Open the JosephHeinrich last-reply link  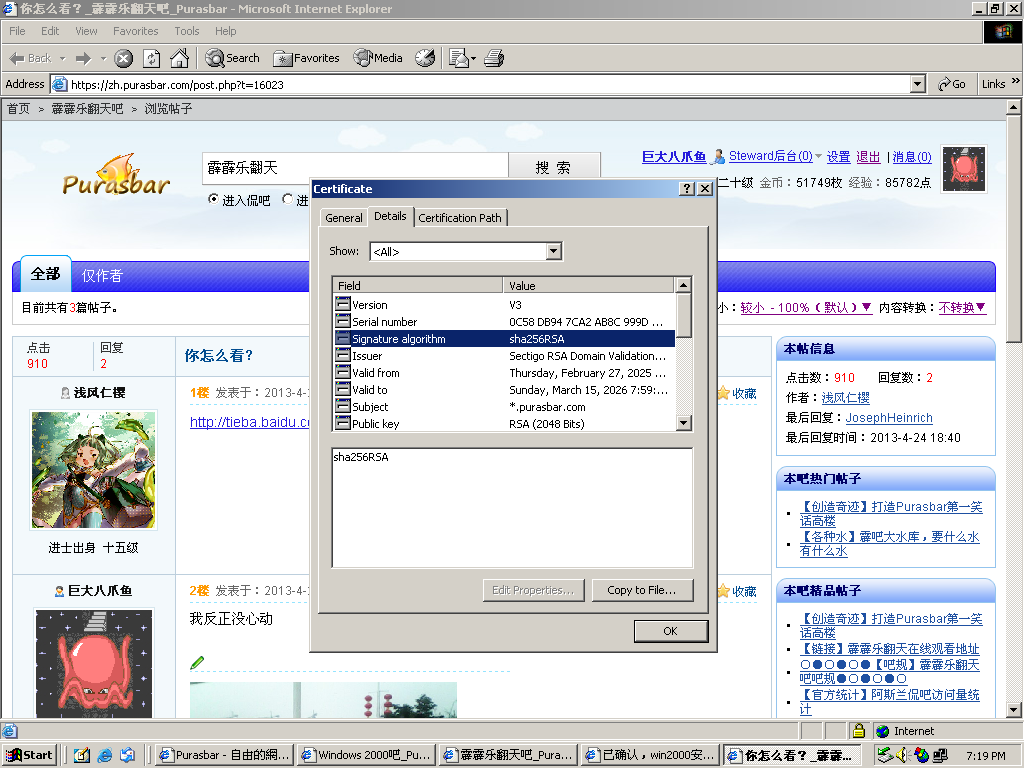(x=889, y=418)
